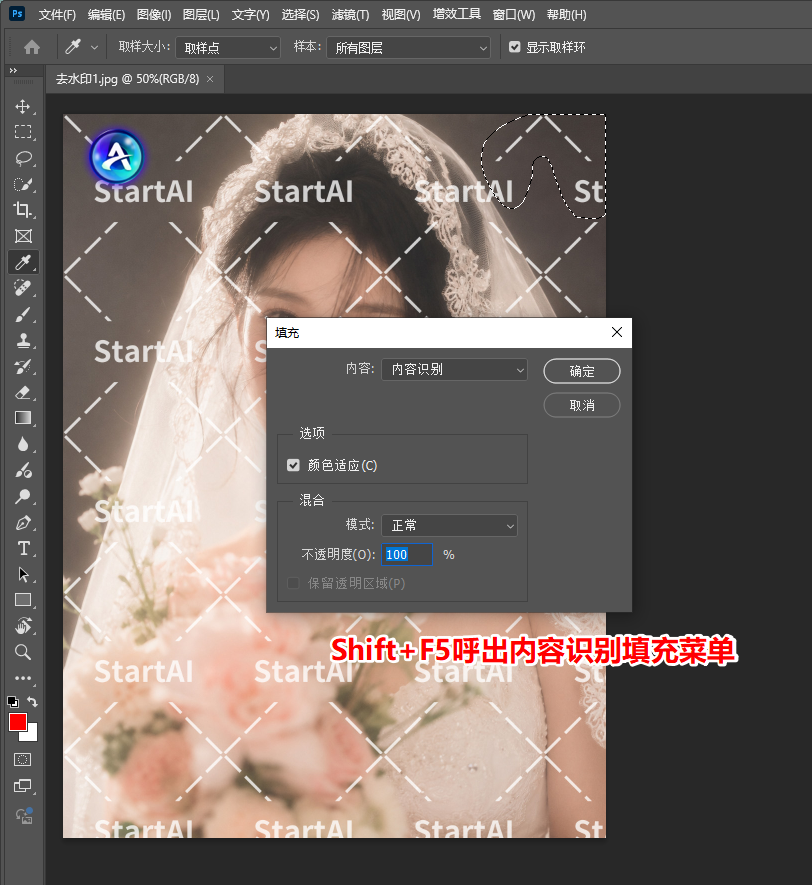Select the Crop tool
The height and width of the screenshot is (885, 812).
click(x=23, y=210)
